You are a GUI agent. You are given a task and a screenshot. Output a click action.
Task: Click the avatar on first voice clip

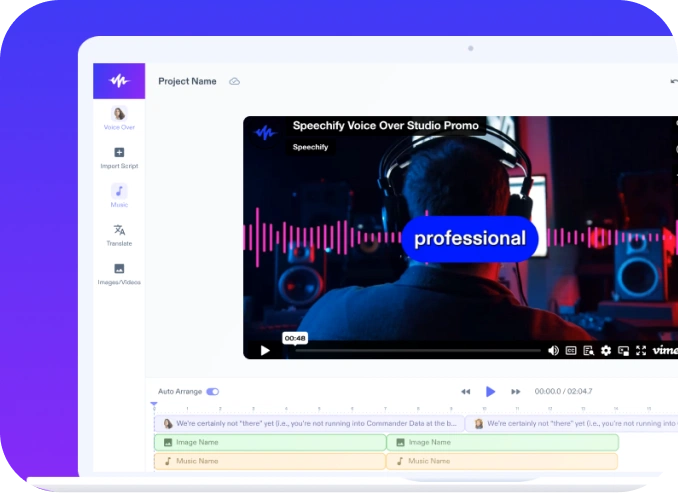point(168,423)
